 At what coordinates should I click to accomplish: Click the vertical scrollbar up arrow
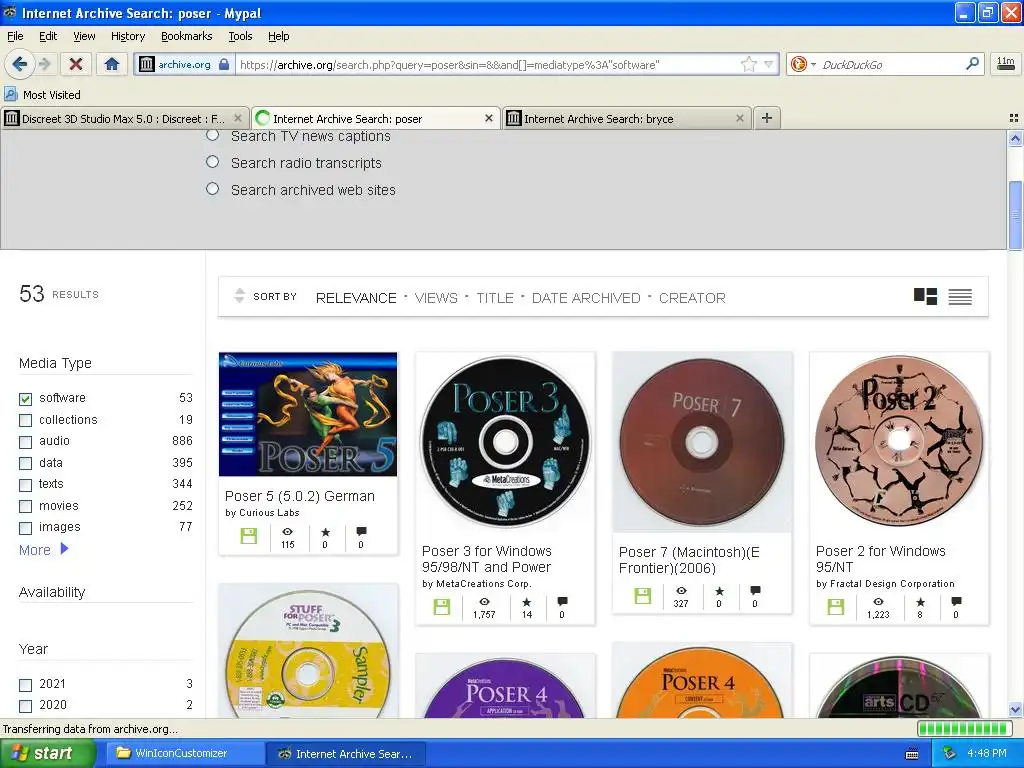[1015, 138]
